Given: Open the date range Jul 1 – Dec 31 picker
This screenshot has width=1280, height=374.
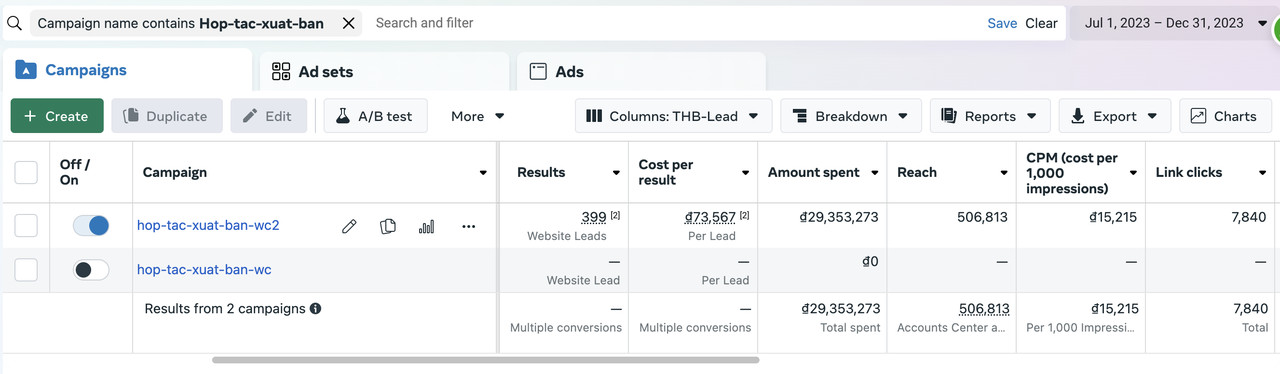Looking at the screenshot, I should point(1172,23).
